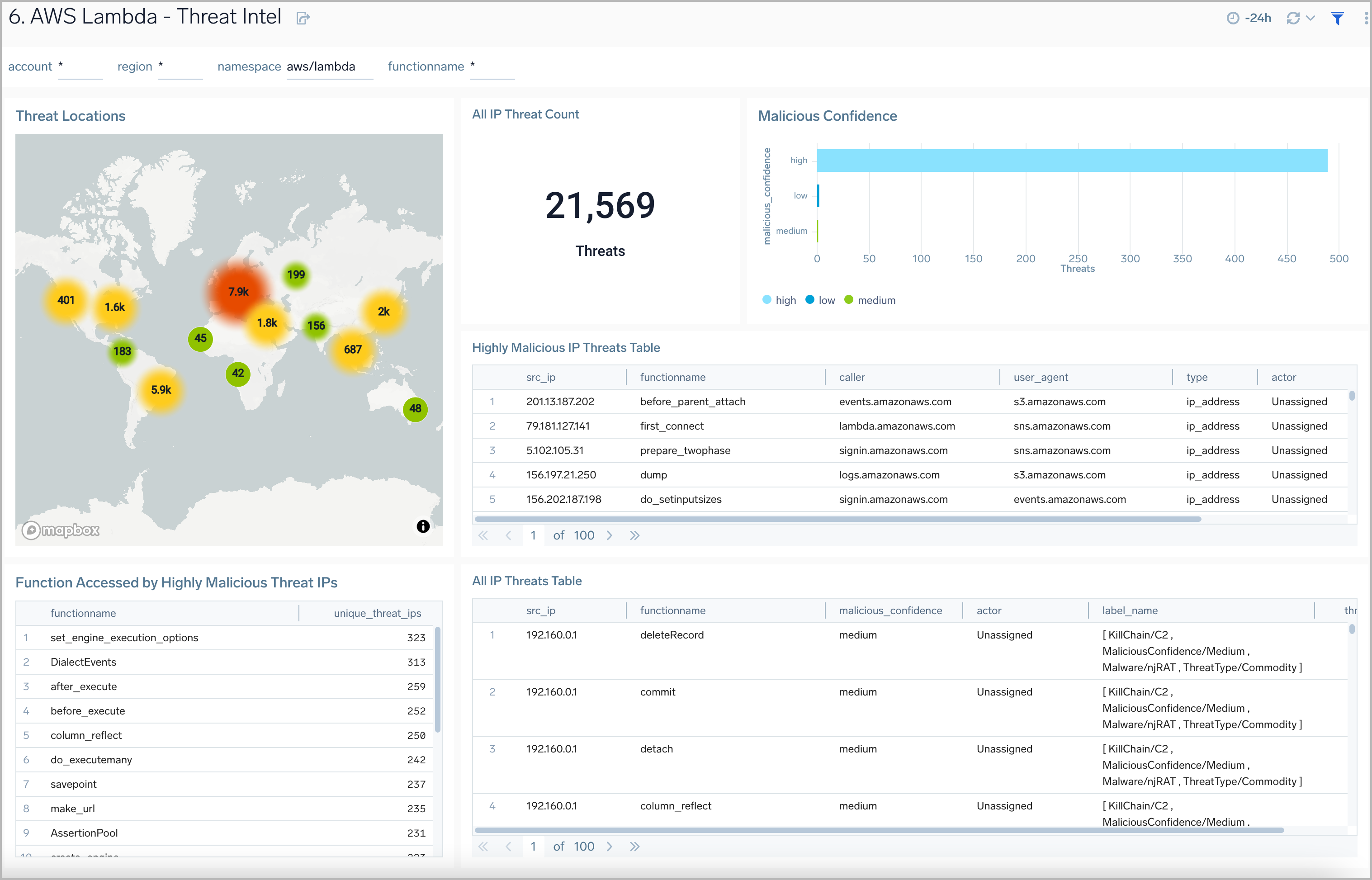Jump to last page of All IP Threats Table
The height and width of the screenshot is (880, 1372).
[x=634, y=846]
